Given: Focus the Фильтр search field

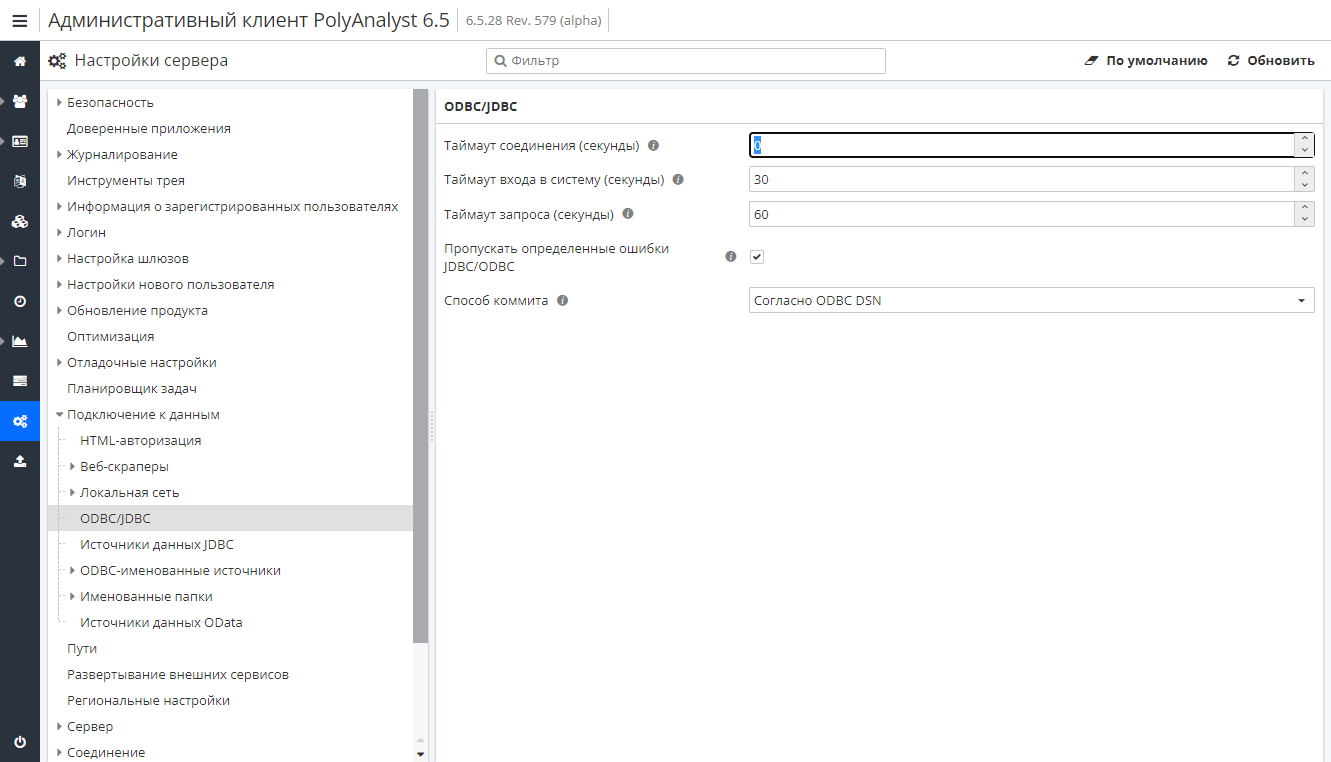Looking at the screenshot, I should coord(686,61).
